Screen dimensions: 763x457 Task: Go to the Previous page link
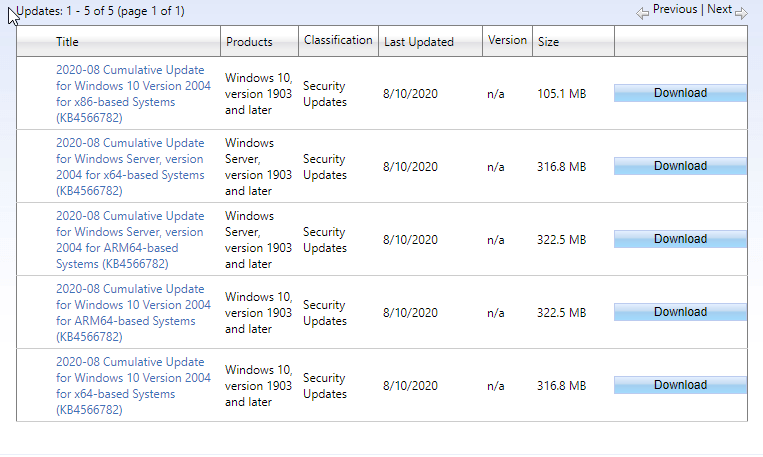675,10
